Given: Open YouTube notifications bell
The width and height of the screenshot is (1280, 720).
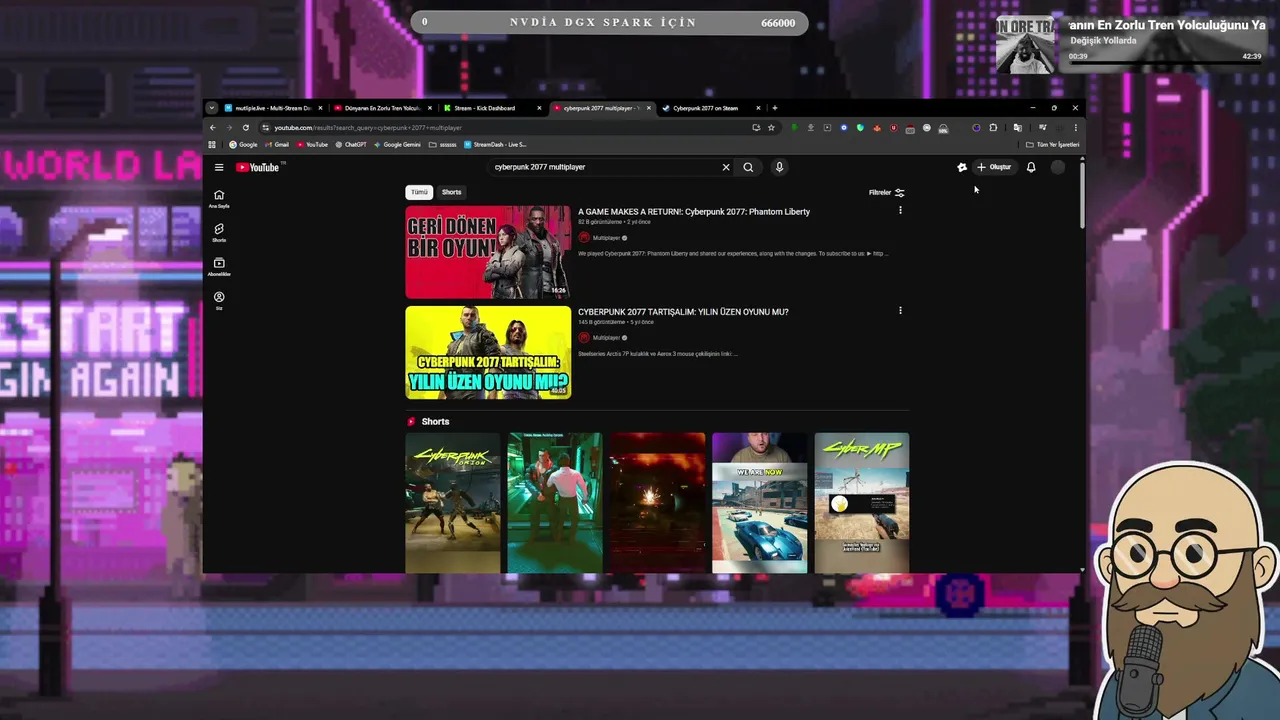Looking at the screenshot, I should 1031,167.
